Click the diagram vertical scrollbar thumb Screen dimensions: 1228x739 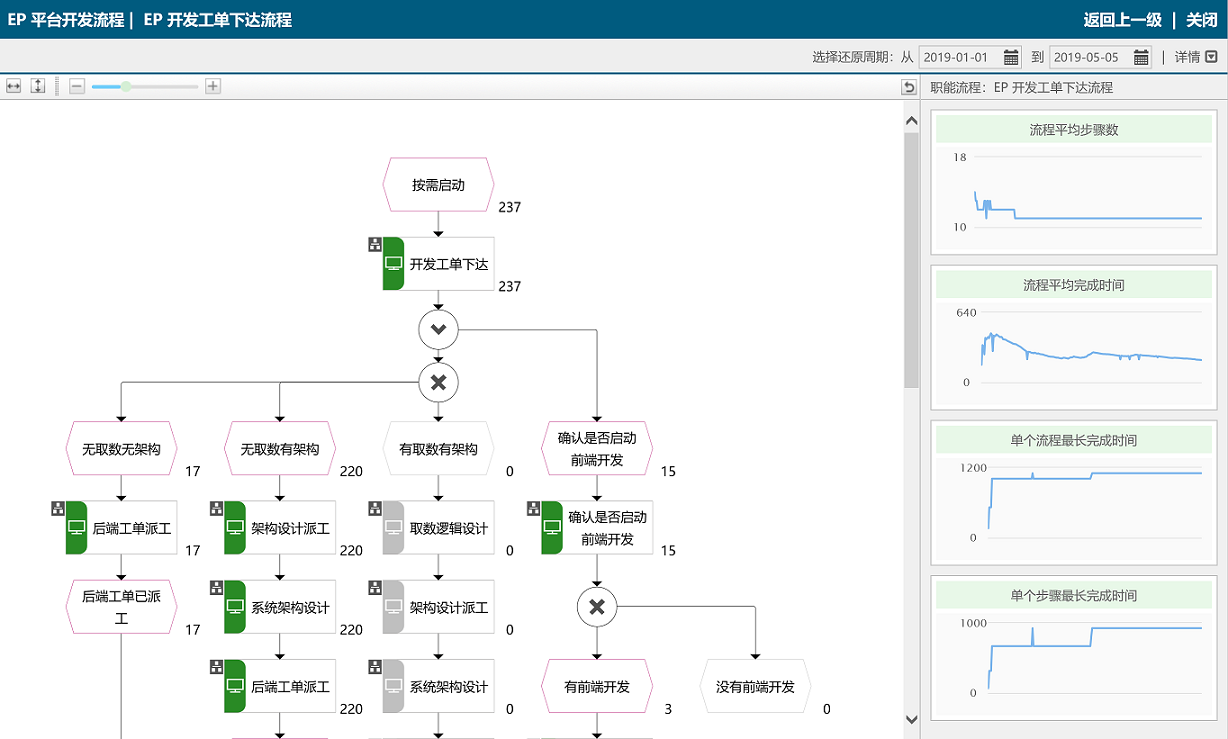[x=911, y=260]
